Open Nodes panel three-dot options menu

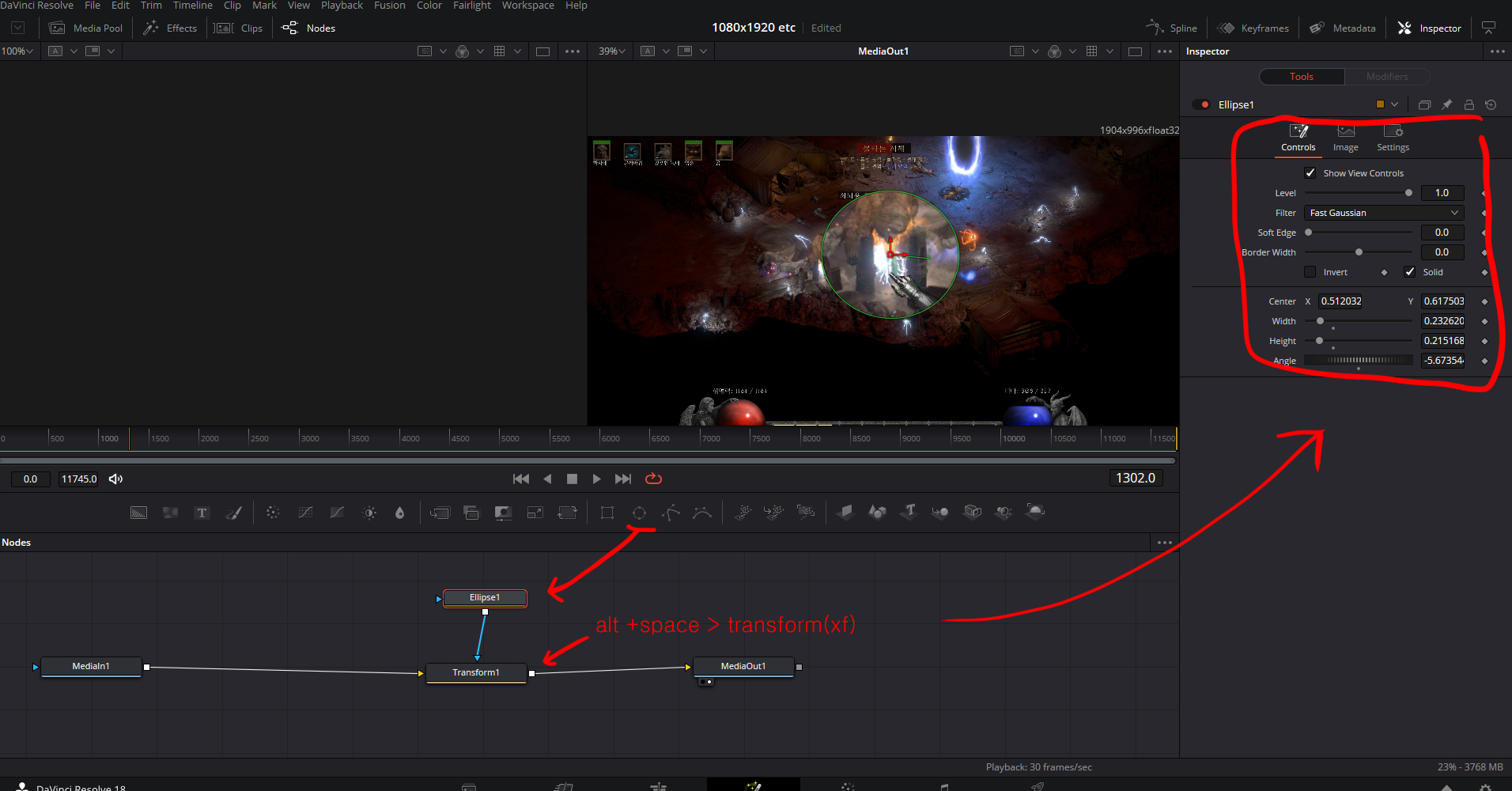click(x=1165, y=543)
